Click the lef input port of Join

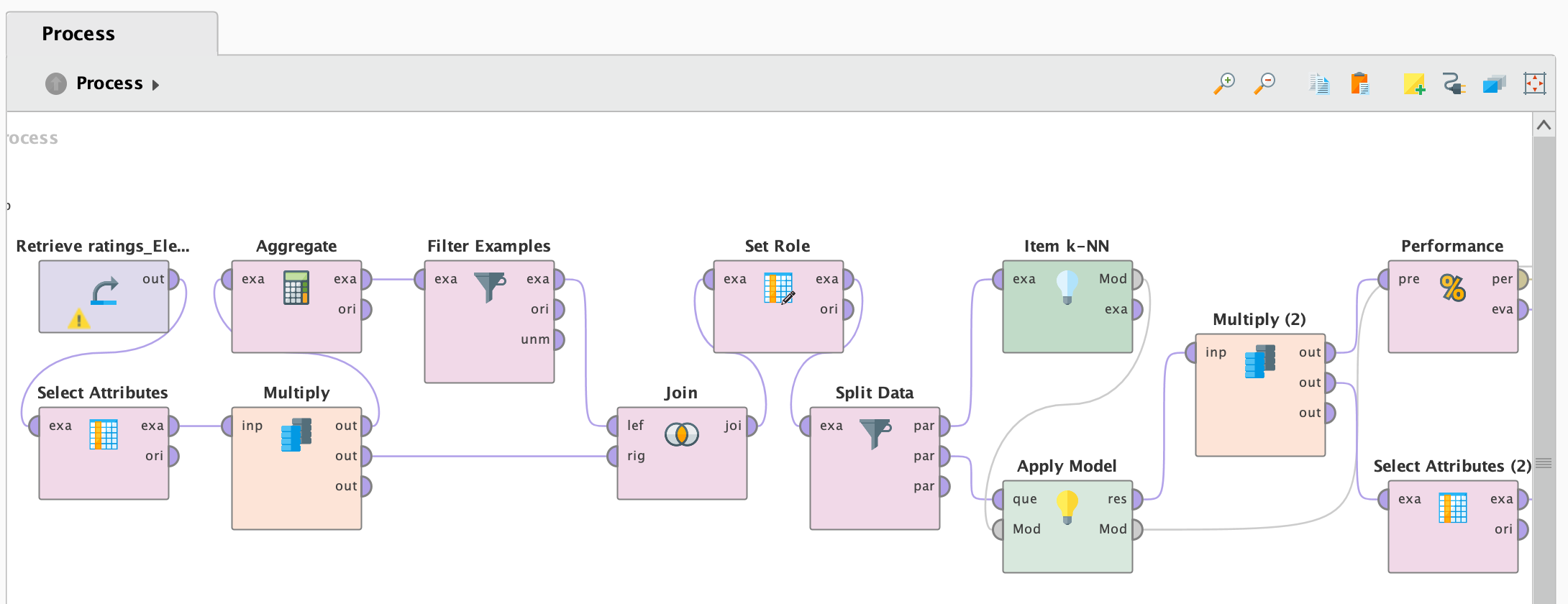coord(613,426)
